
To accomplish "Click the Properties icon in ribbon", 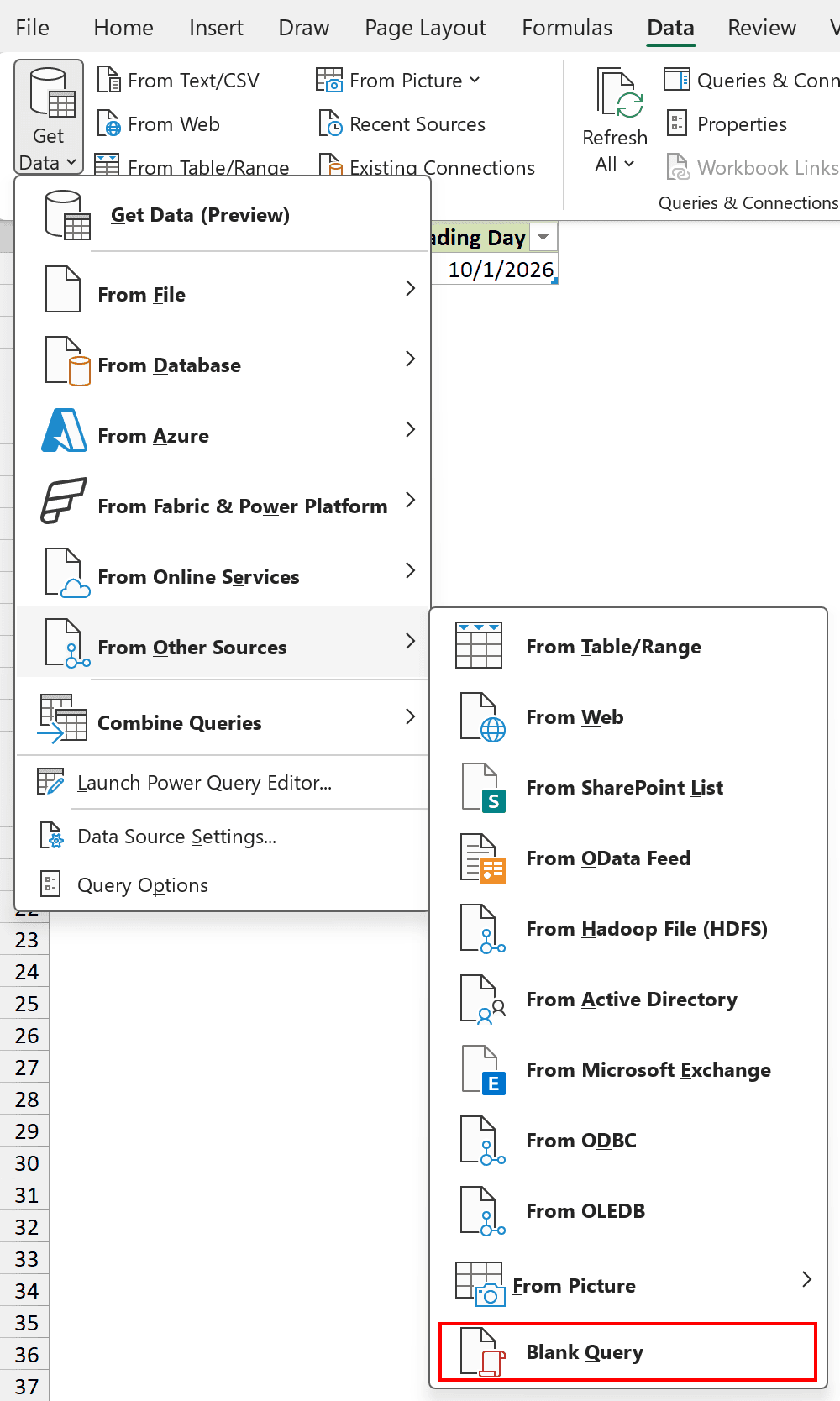I will pos(677,123).
